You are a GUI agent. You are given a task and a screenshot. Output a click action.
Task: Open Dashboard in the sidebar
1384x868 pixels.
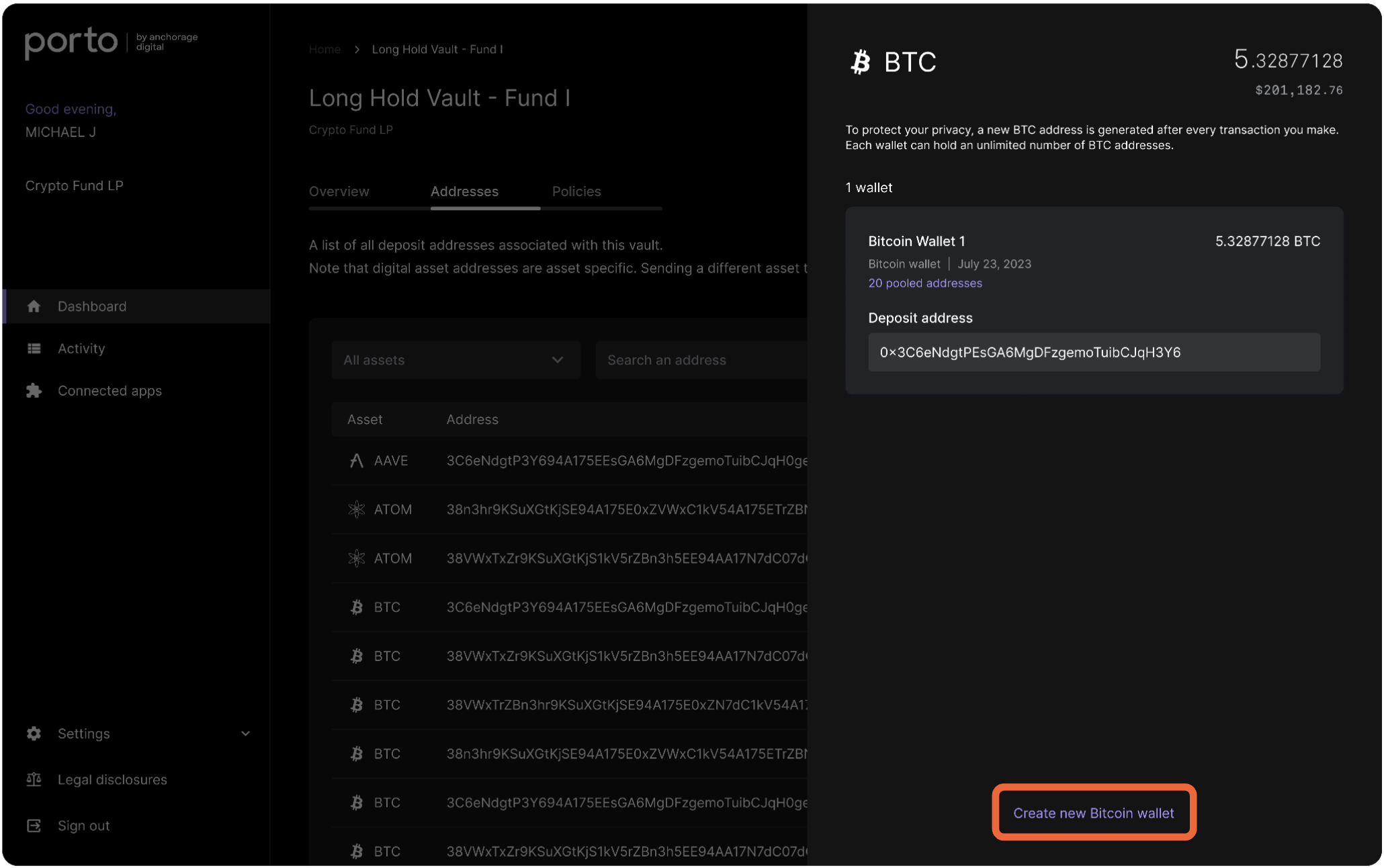tap(137, 306)
